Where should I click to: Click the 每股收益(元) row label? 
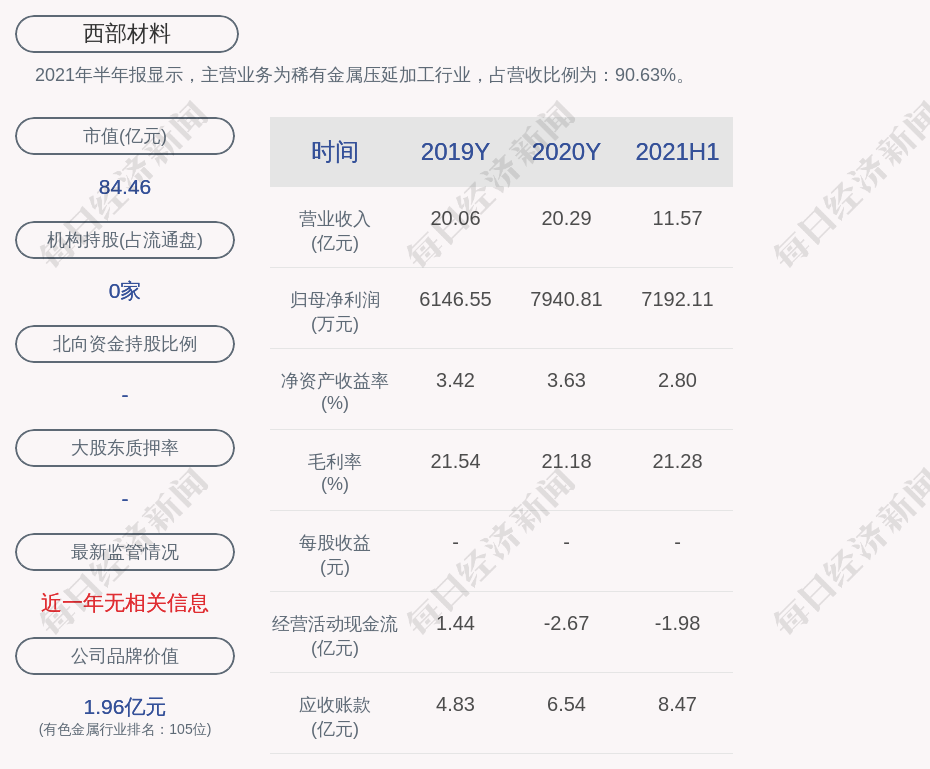335,555
